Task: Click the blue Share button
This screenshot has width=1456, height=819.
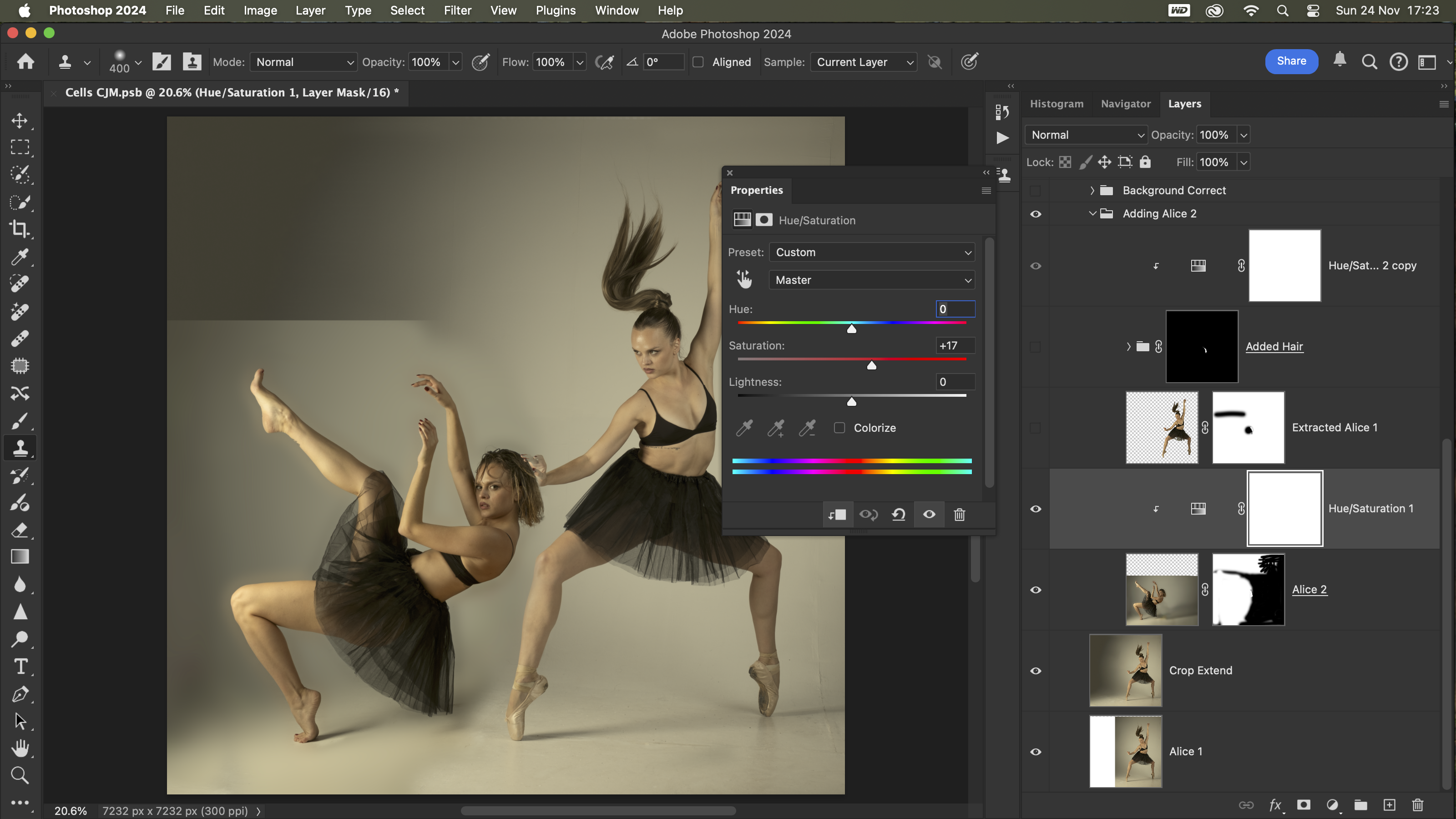Action: click(1291, 61)
